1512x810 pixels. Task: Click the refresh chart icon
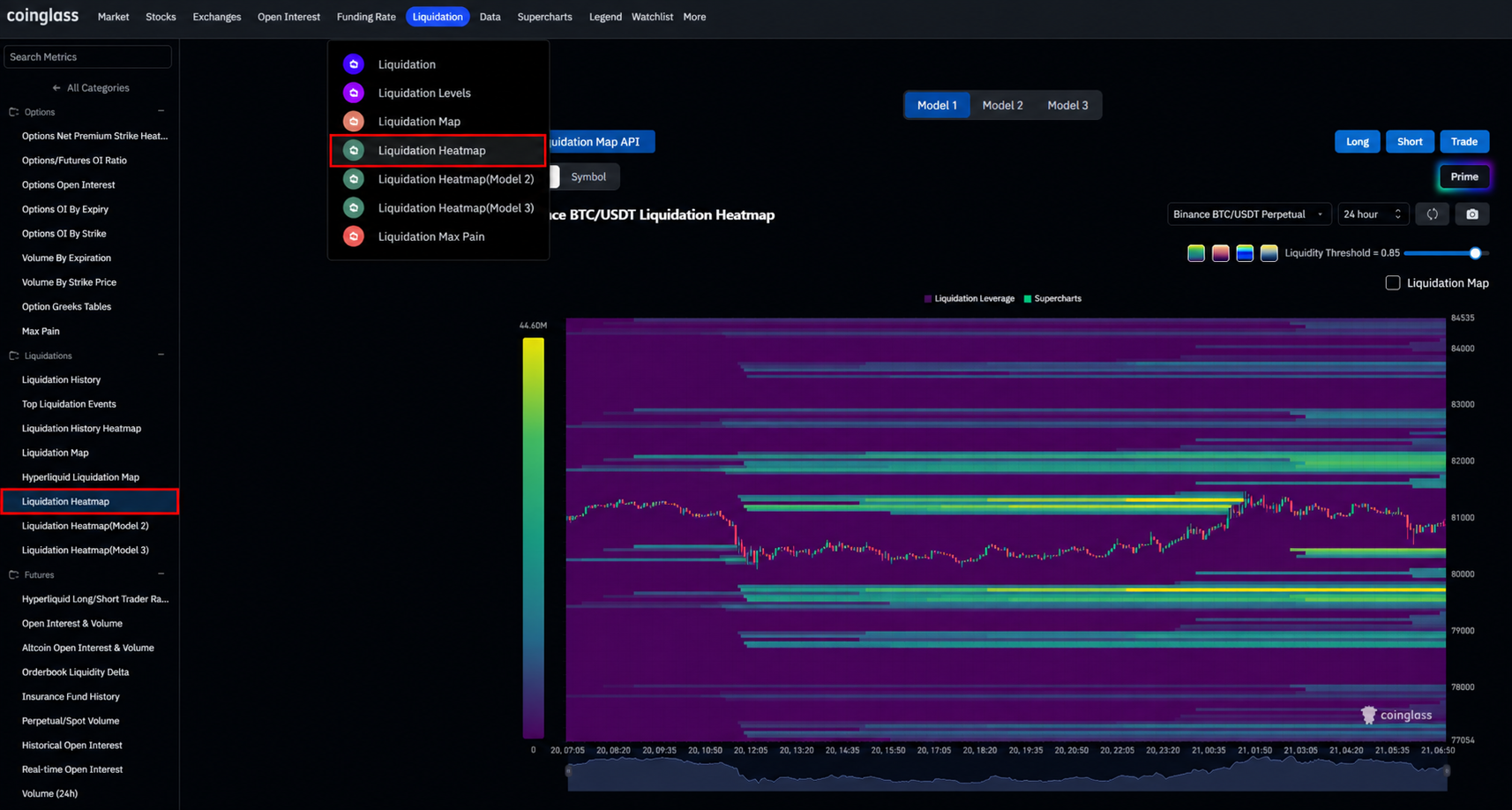(1432, 214)
